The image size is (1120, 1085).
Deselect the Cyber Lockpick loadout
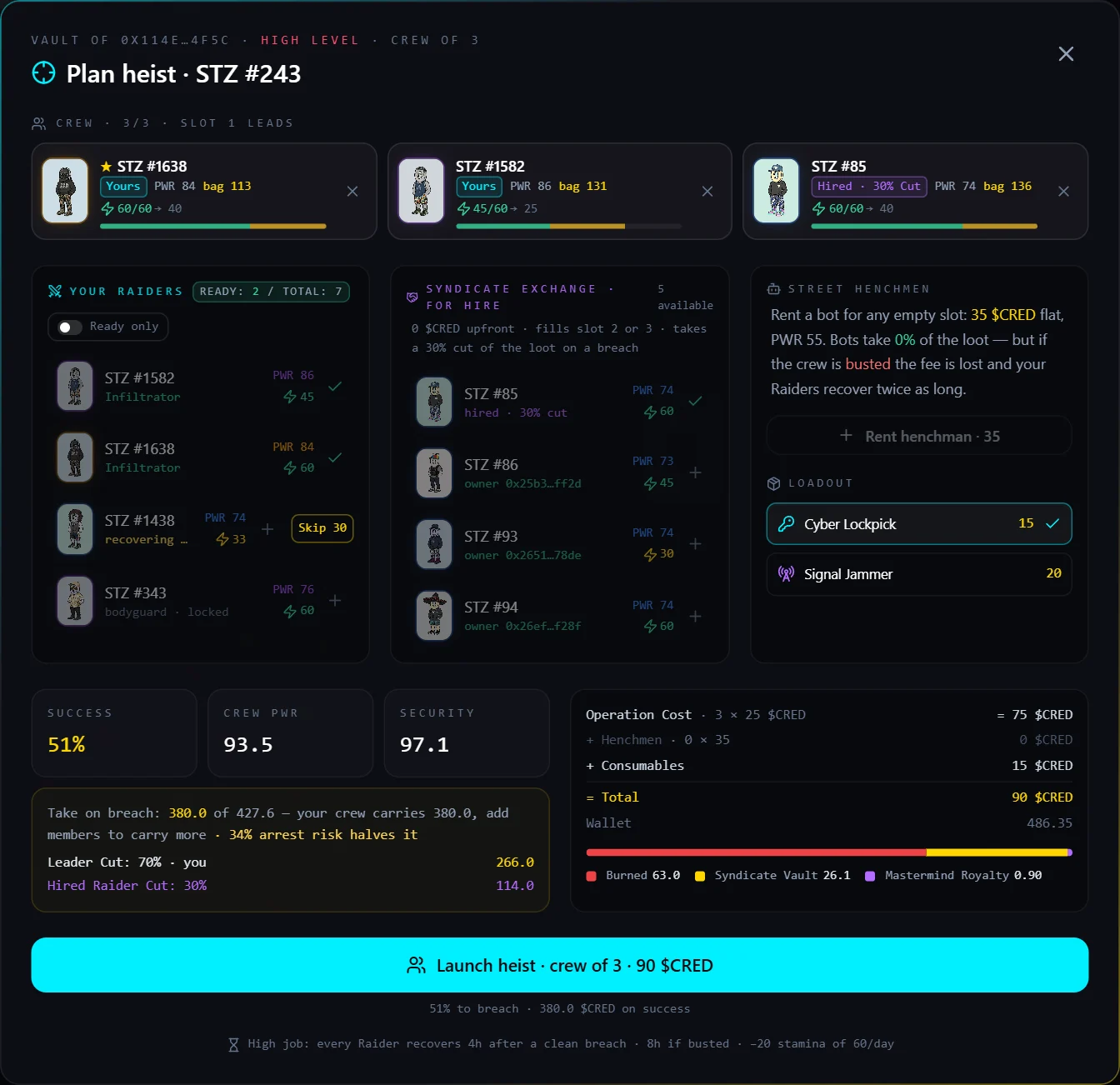(919, 524)
